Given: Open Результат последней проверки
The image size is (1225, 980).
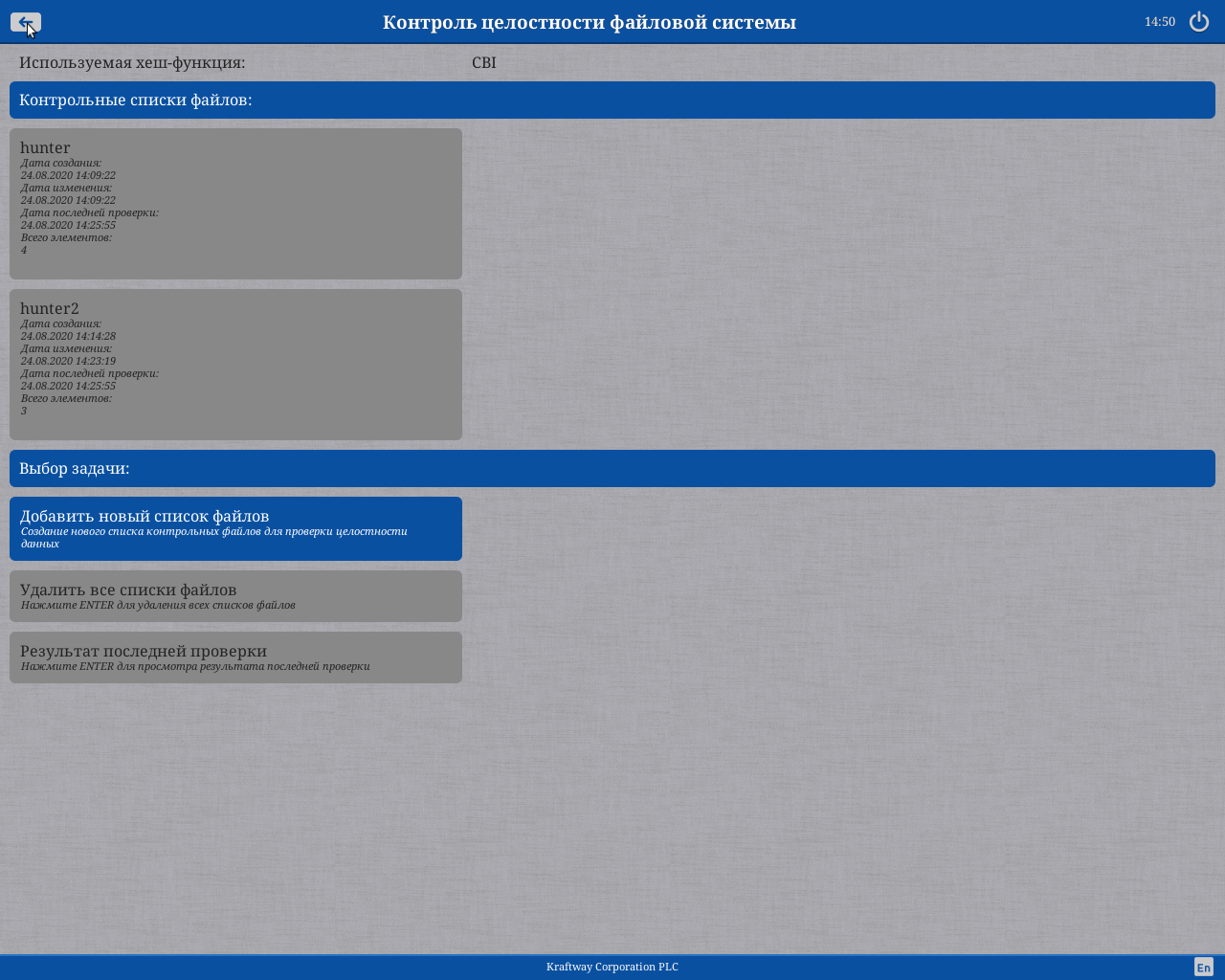Looking at the screenshot, I should point(235,657).
